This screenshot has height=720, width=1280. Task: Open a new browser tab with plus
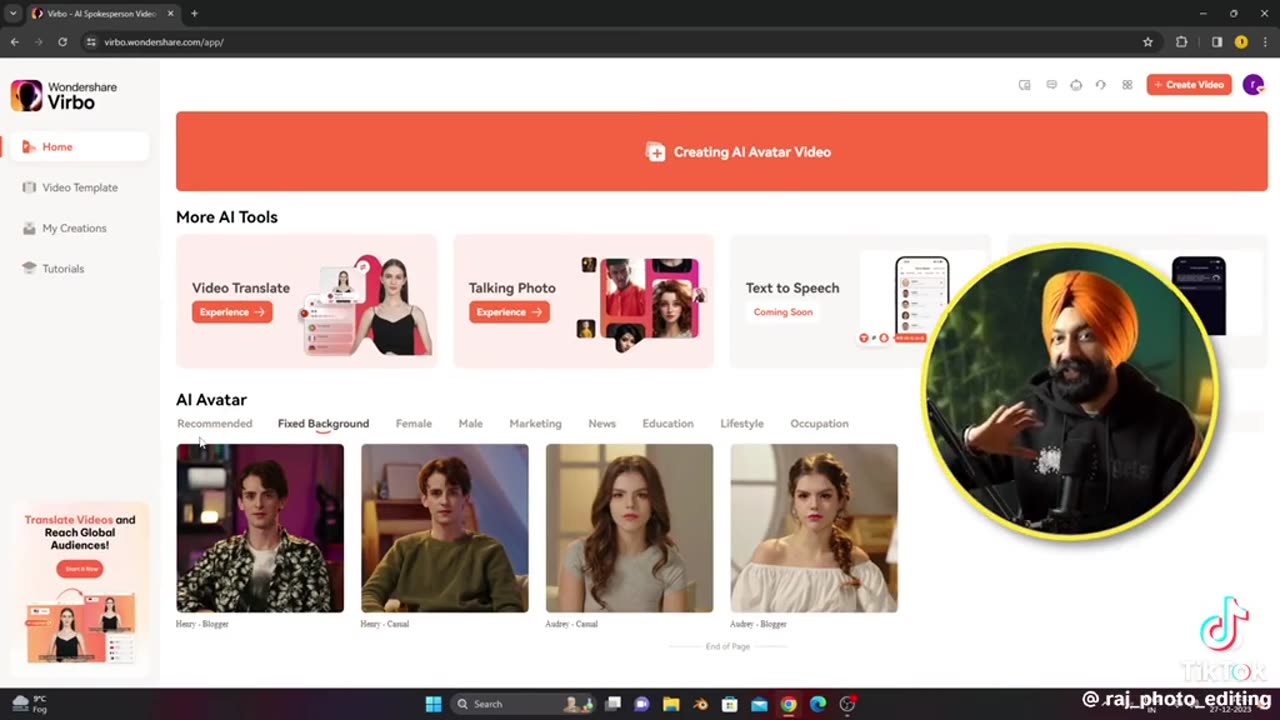(194, 13)
